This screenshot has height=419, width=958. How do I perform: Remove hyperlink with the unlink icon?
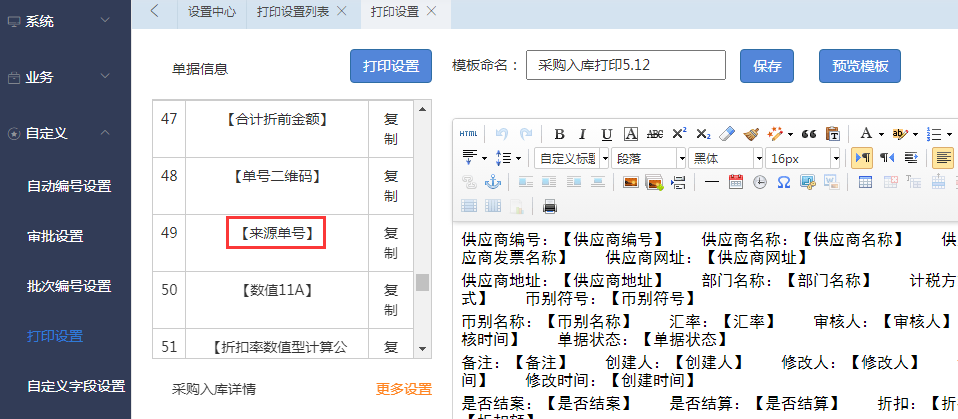[469, 182]
